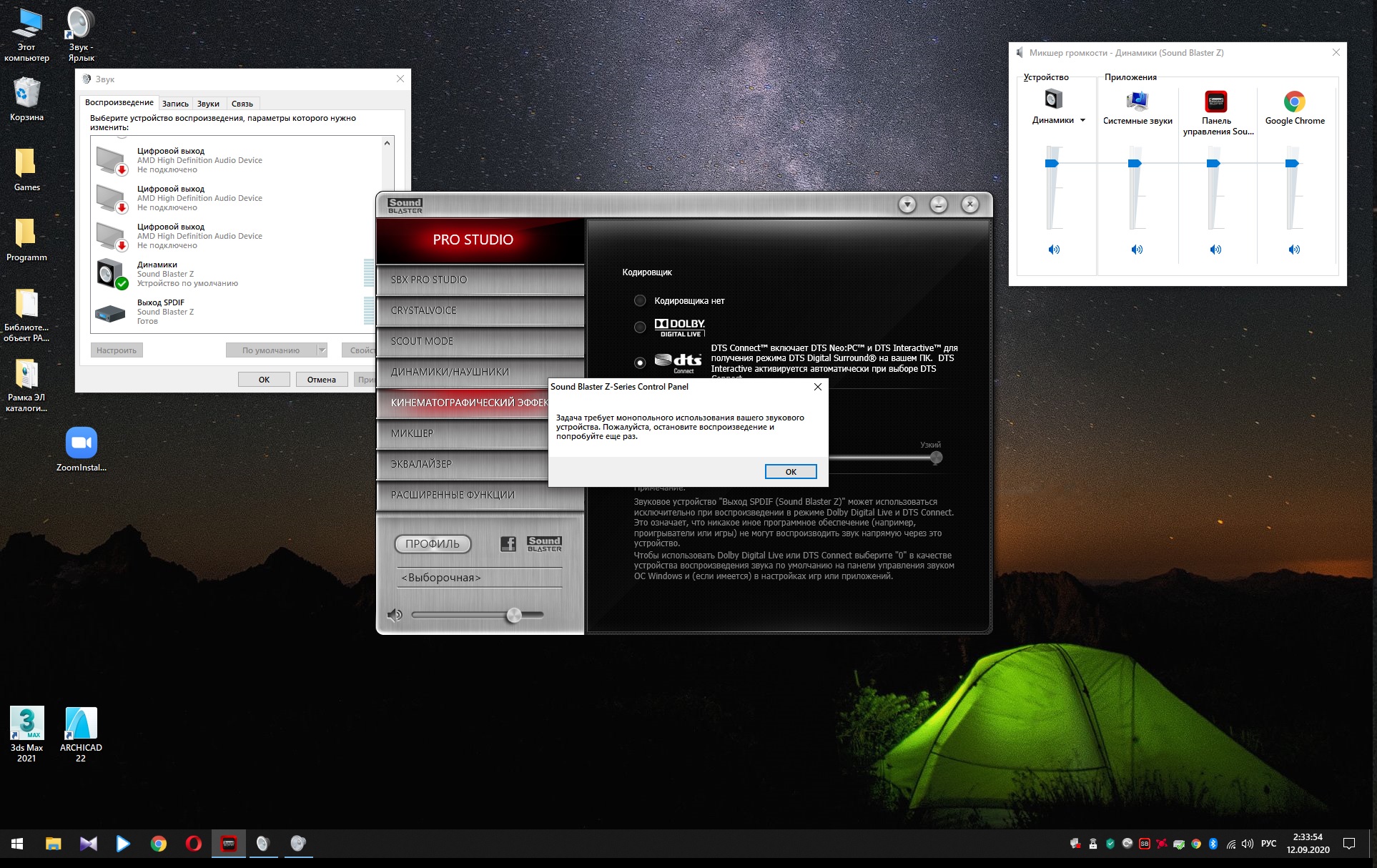Open the Динамики device dropdown in Volume Mixer

(1082, 120)
